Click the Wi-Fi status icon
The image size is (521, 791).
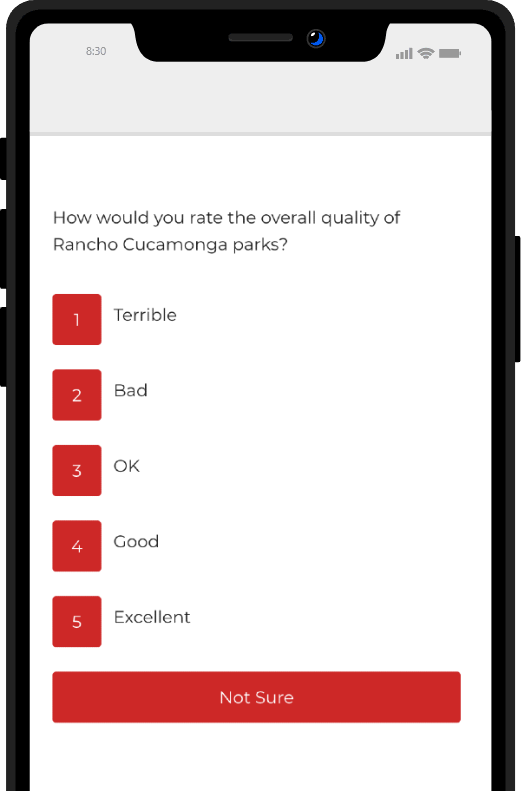(426, 53)
